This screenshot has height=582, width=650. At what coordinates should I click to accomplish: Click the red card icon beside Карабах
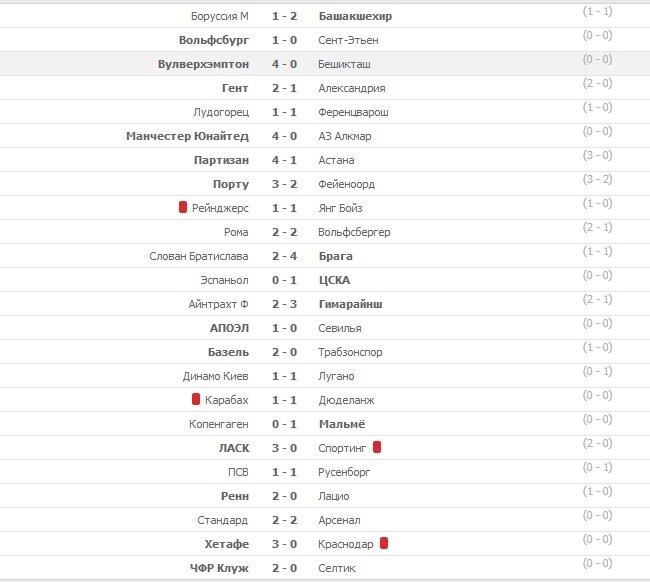(196, 399)
